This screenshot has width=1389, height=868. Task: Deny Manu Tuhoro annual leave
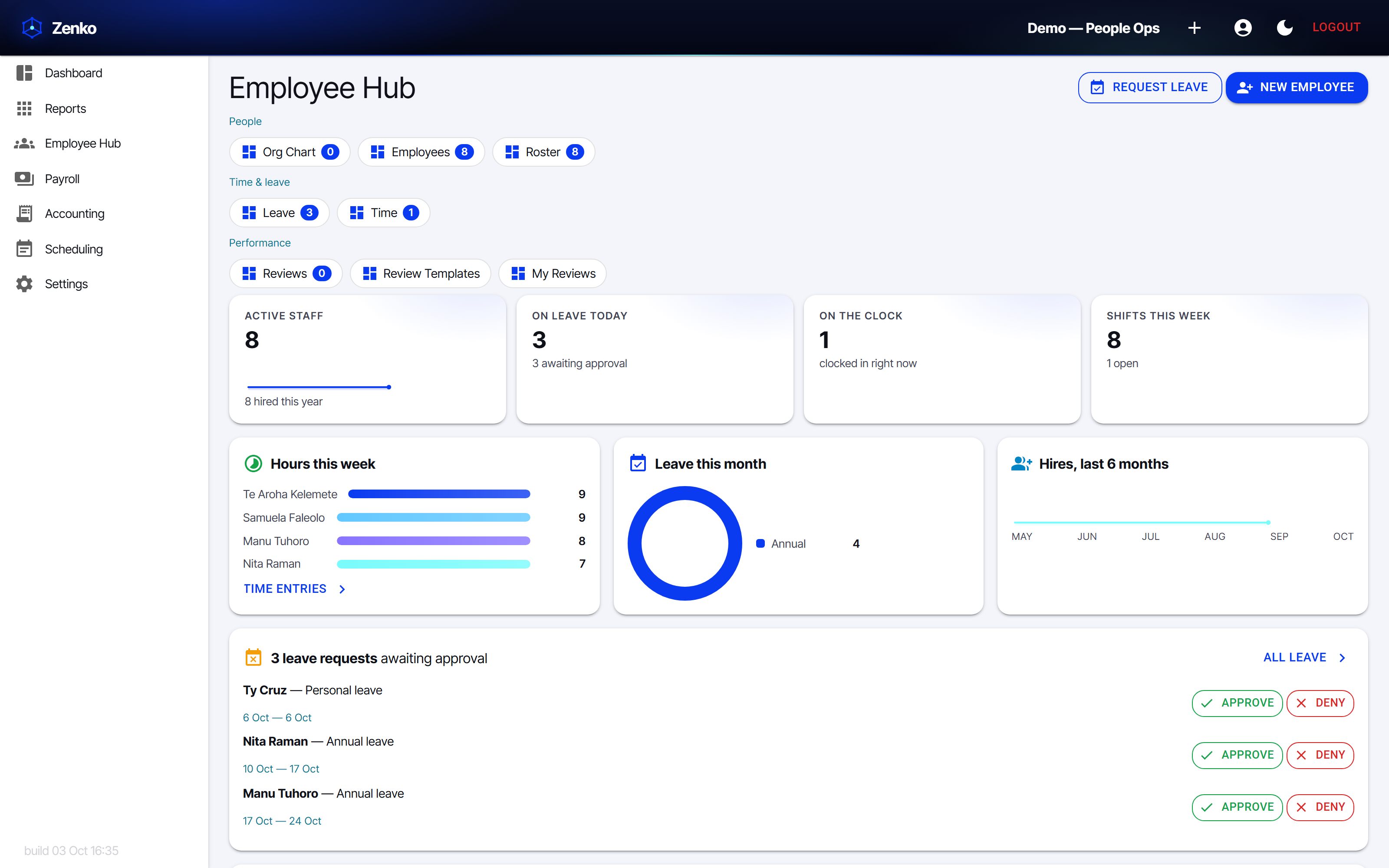[x=1320, y=807]
